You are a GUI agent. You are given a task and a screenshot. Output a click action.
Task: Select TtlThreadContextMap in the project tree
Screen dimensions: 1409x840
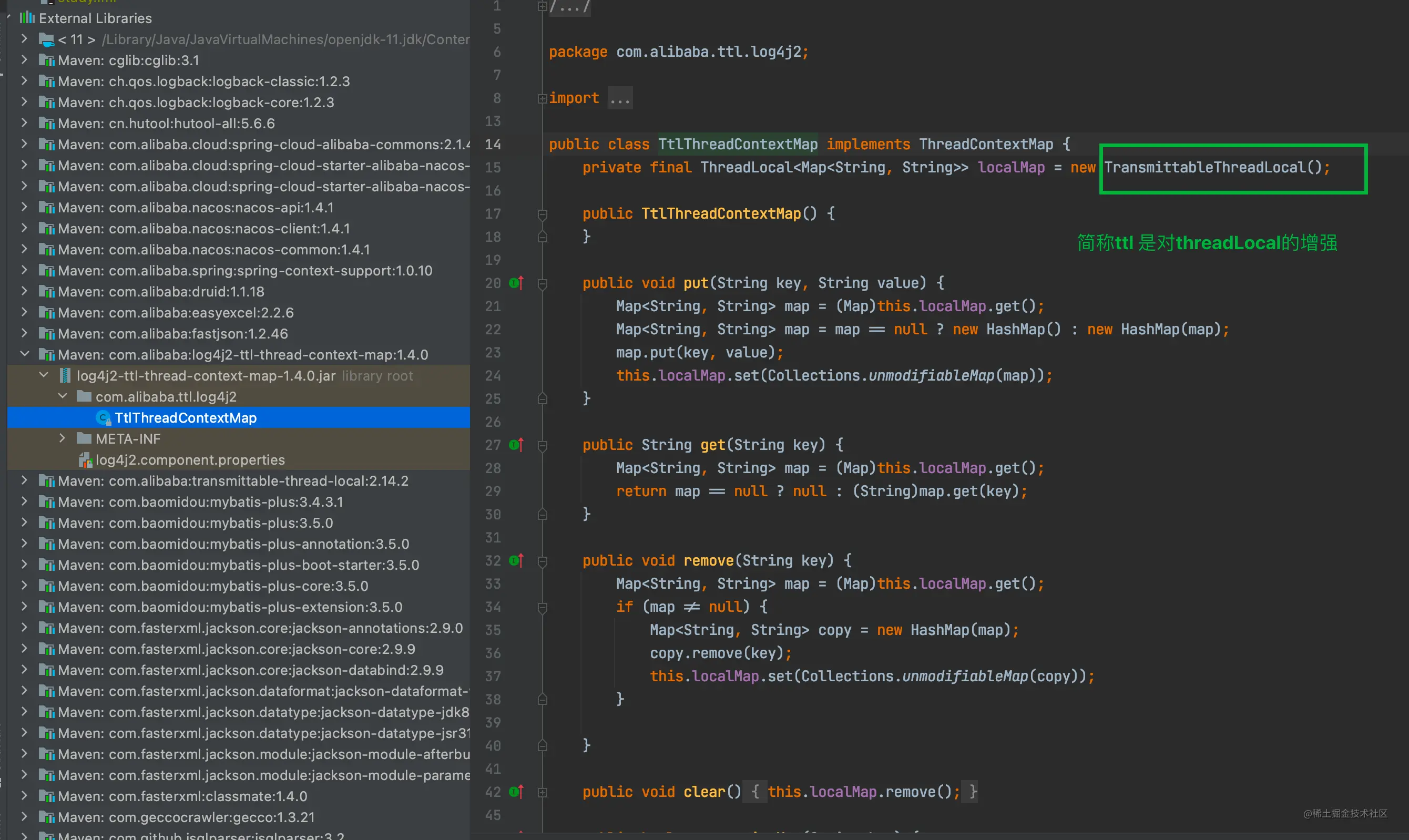click(x=238, y=418)
